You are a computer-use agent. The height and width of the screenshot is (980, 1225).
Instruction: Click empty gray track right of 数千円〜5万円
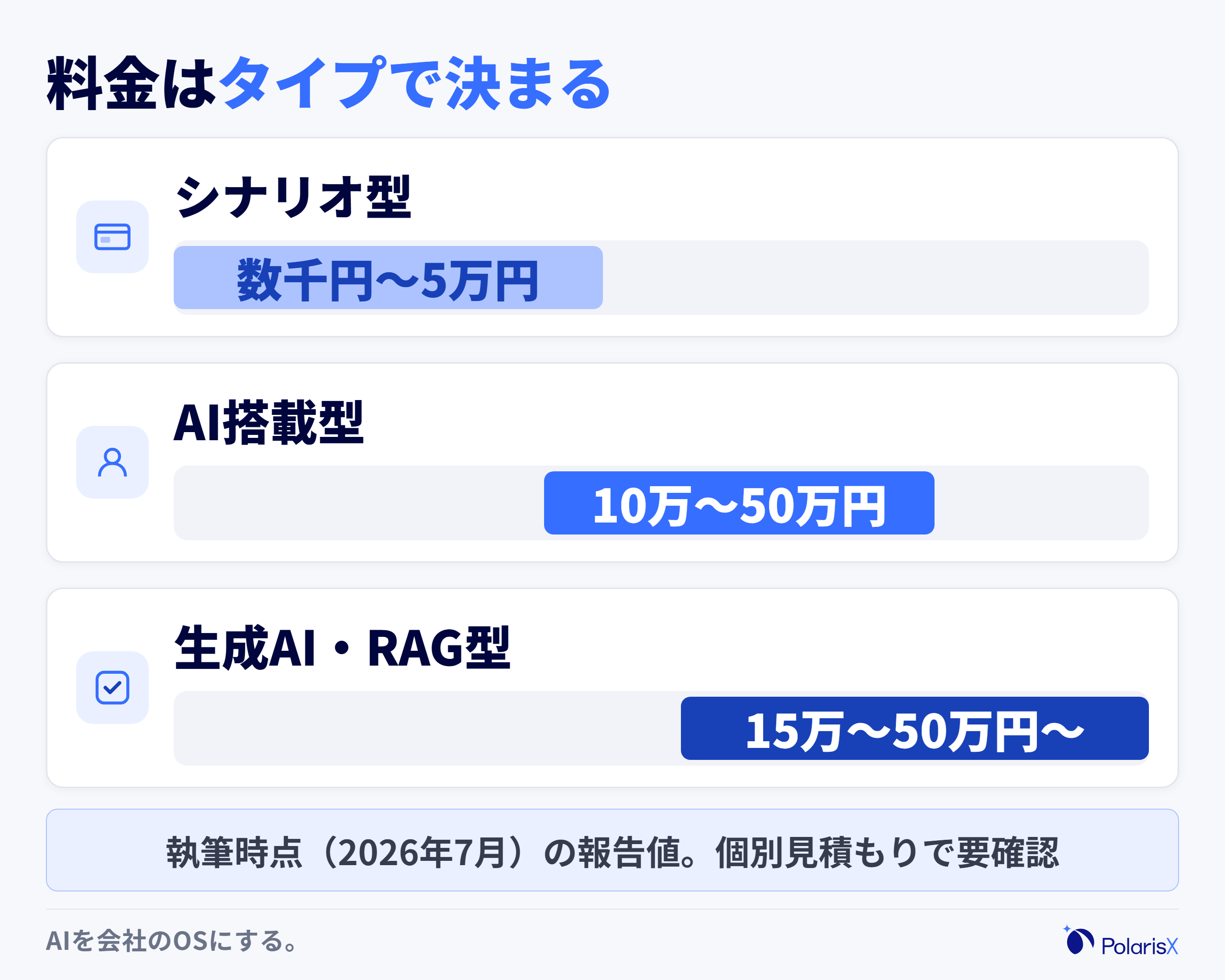coord(876,278)
